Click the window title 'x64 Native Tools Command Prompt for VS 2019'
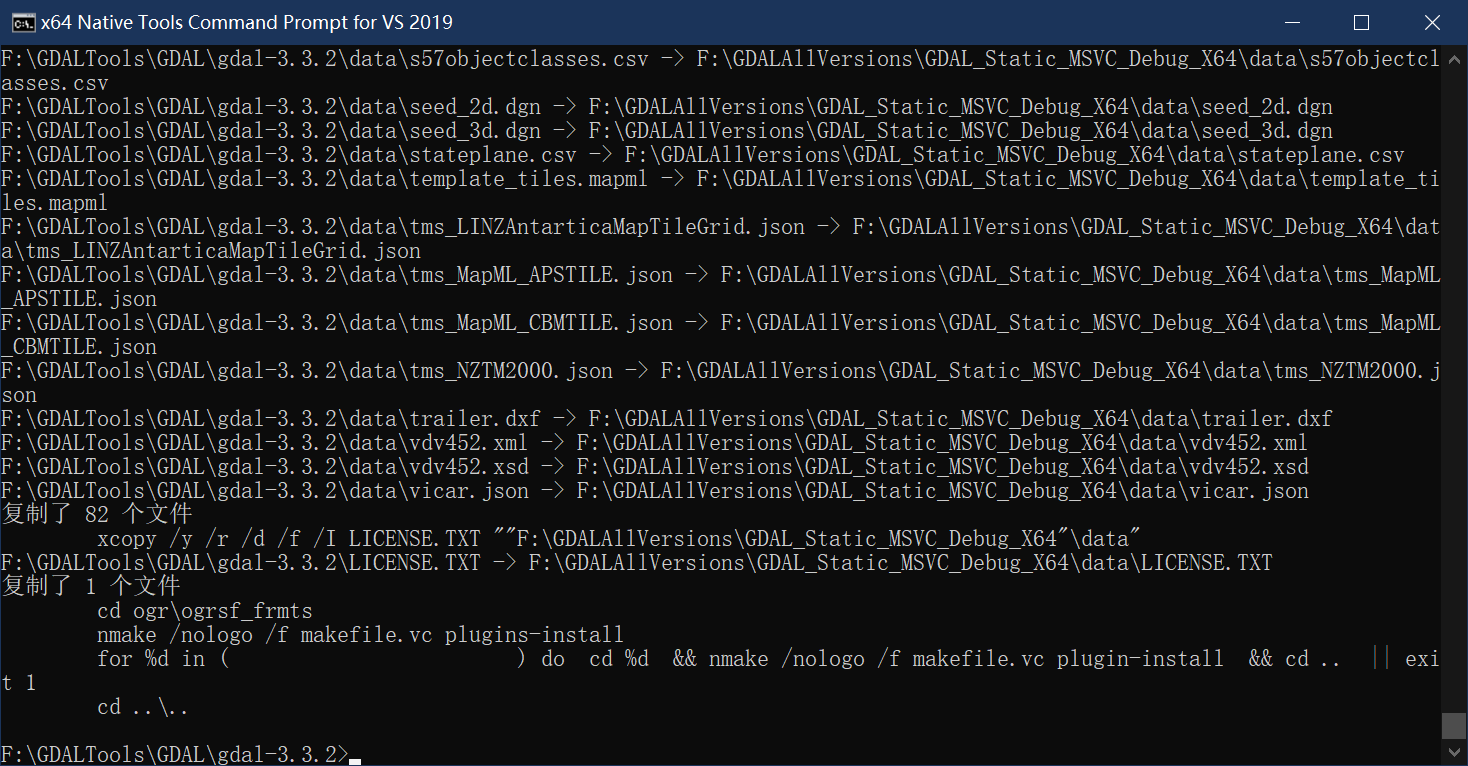This screenshot has width=1468, height=766. (246, 22)
